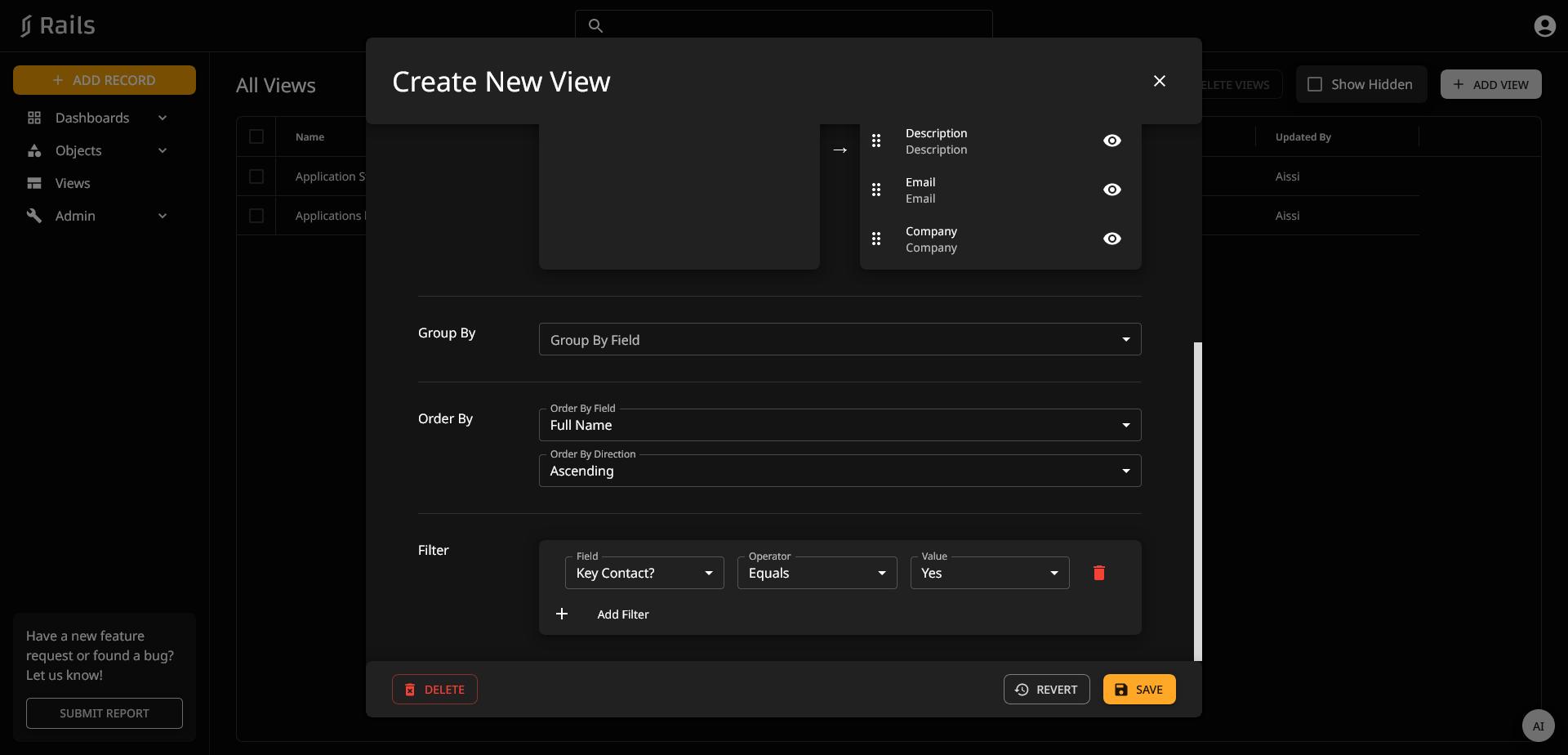The image size is (1568, 755).
Task: Go to Views in the sidebar
Action: coord(73,183)
